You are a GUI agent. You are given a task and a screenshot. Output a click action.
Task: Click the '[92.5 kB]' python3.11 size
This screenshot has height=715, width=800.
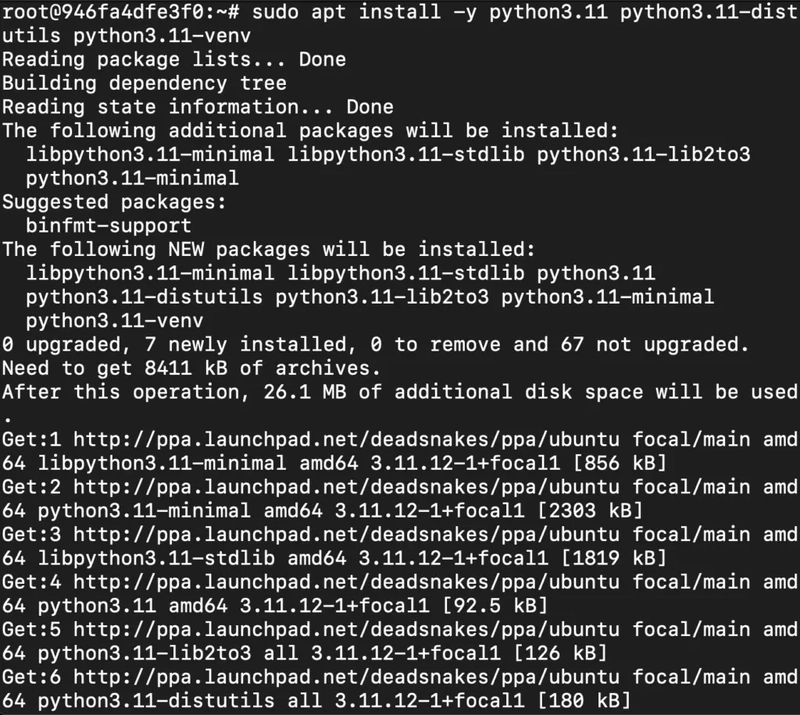495,605
